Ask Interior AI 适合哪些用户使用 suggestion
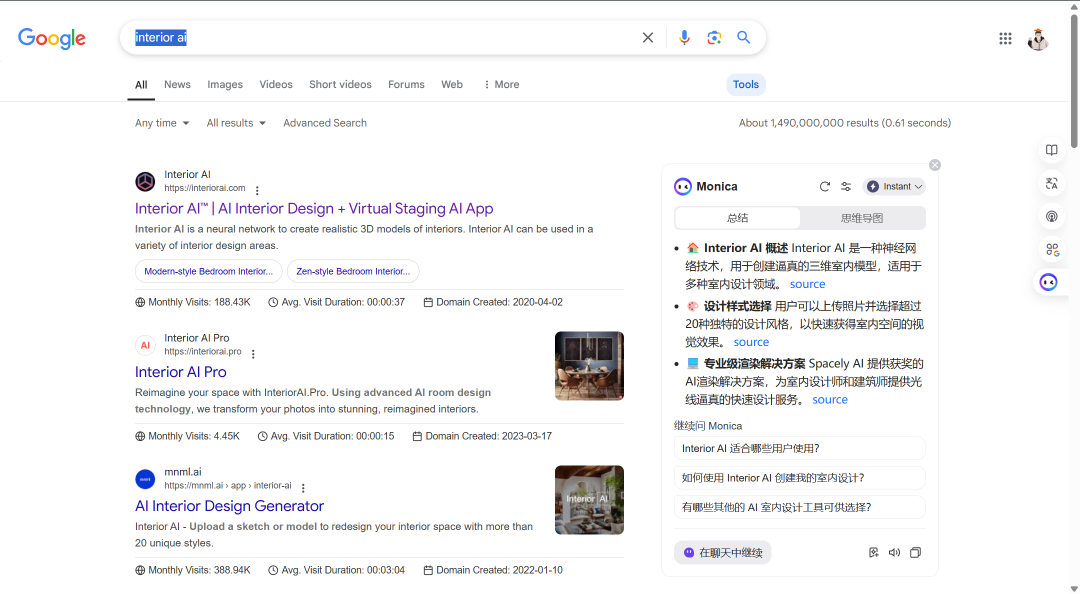Viewport: 1080px width, 594px height. 800,449
